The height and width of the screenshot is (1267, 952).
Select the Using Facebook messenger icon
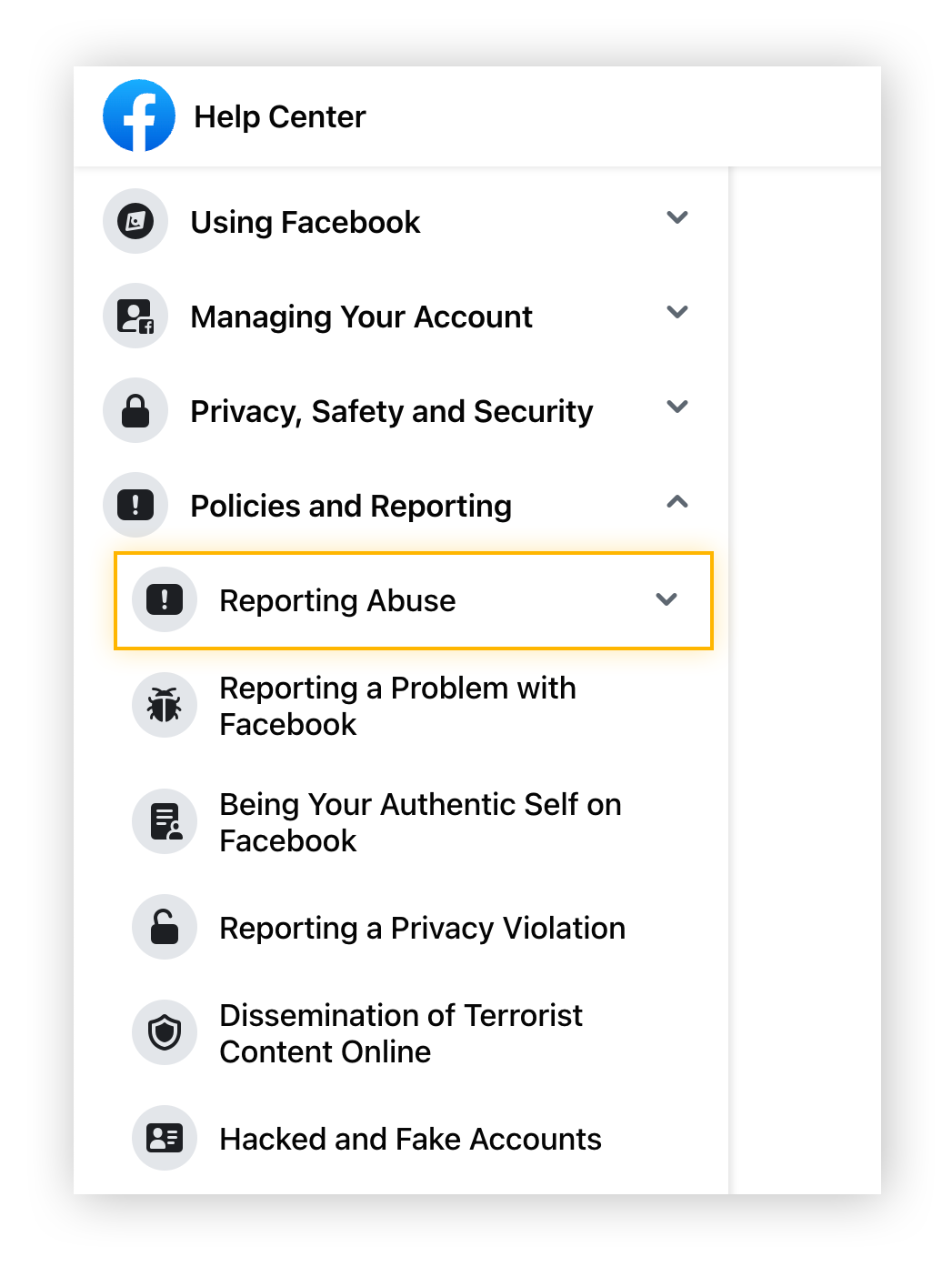(135, 221)
